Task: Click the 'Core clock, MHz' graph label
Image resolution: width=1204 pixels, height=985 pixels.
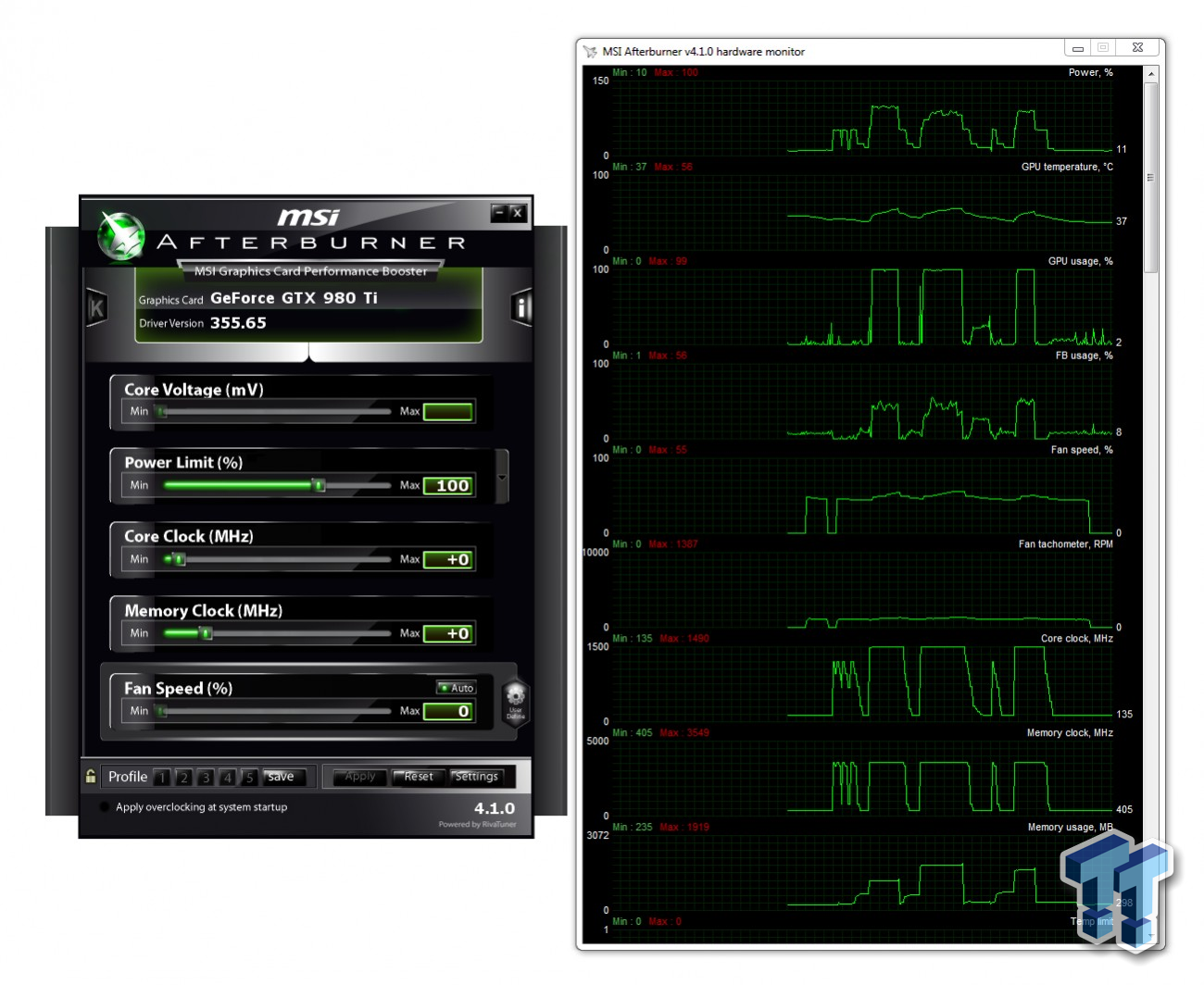Action: 1077,639
